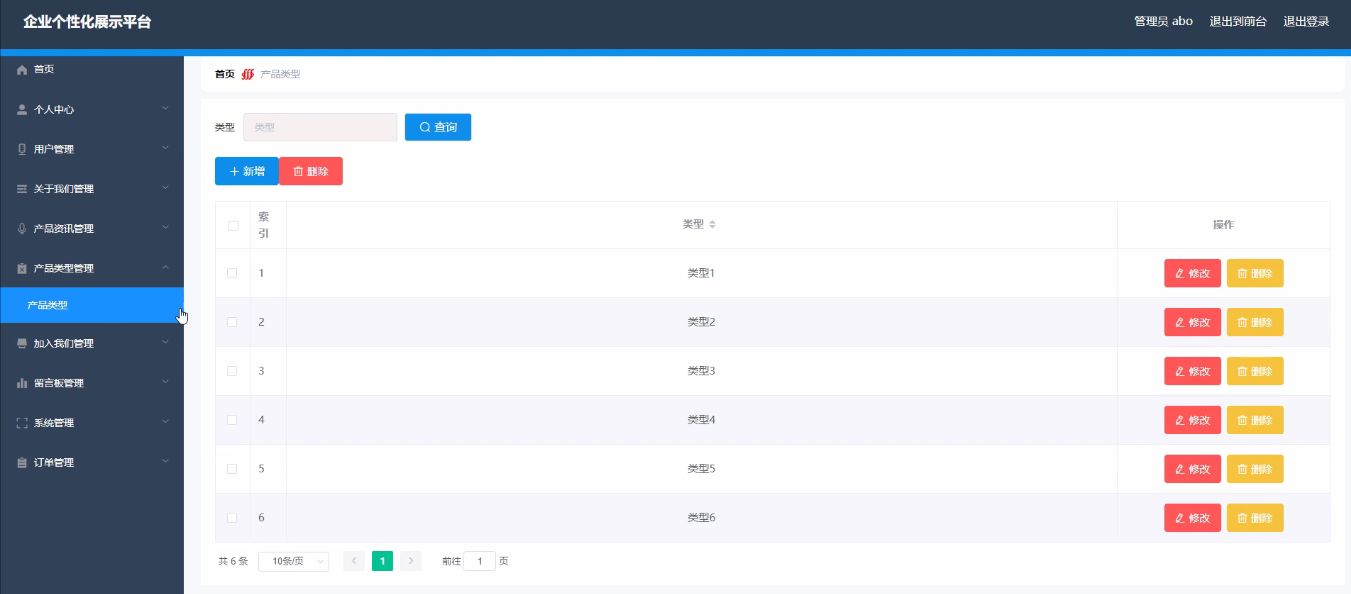Click 修改 button for 类型5
The image size is (1351, 594).
[1192, 469]
